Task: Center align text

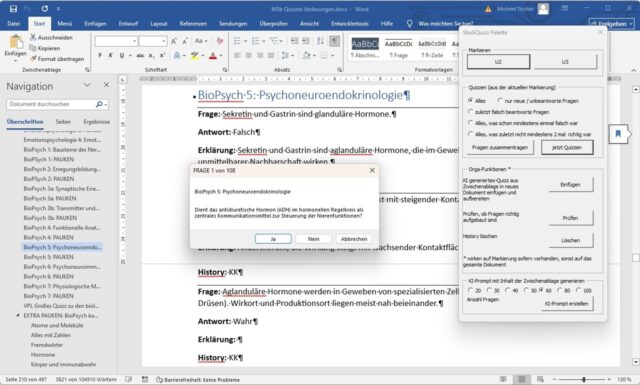Action: [x=249, y=55]
